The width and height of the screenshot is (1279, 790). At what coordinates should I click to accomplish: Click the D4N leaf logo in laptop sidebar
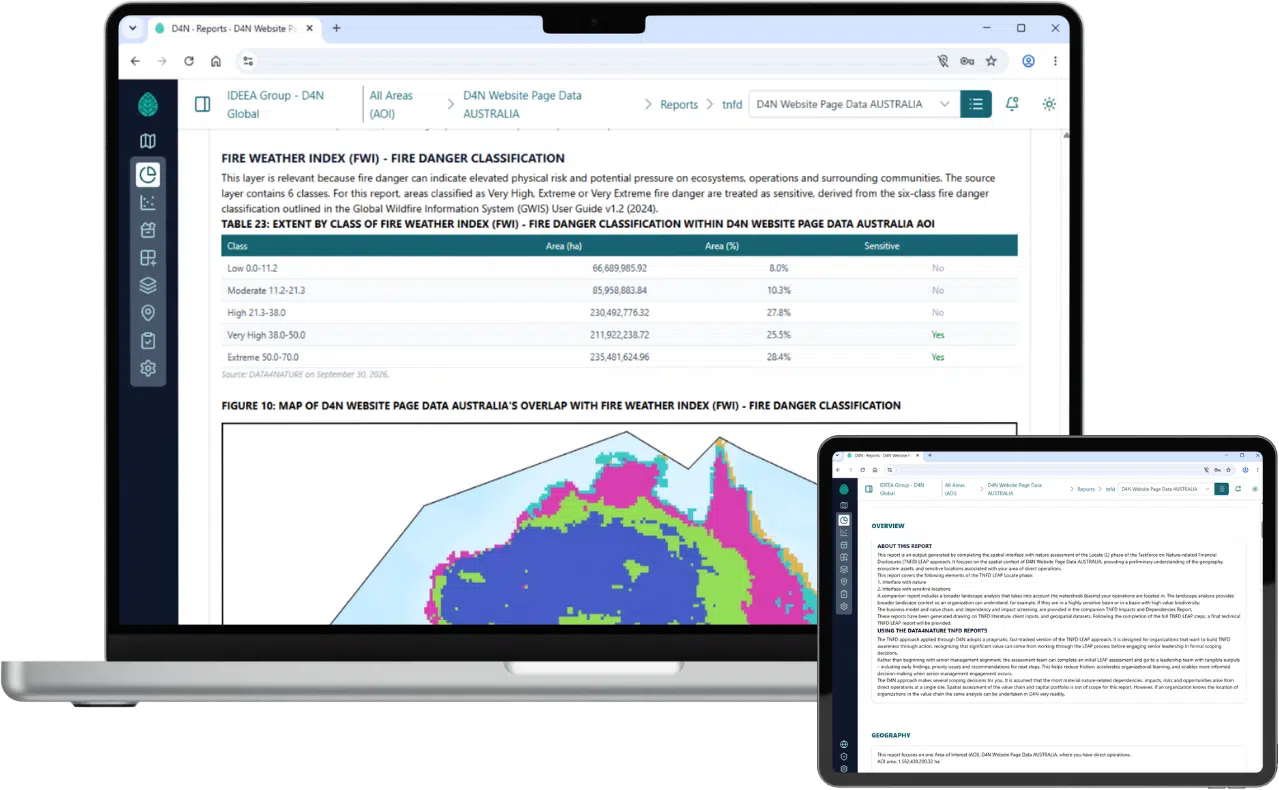point(148,104)
